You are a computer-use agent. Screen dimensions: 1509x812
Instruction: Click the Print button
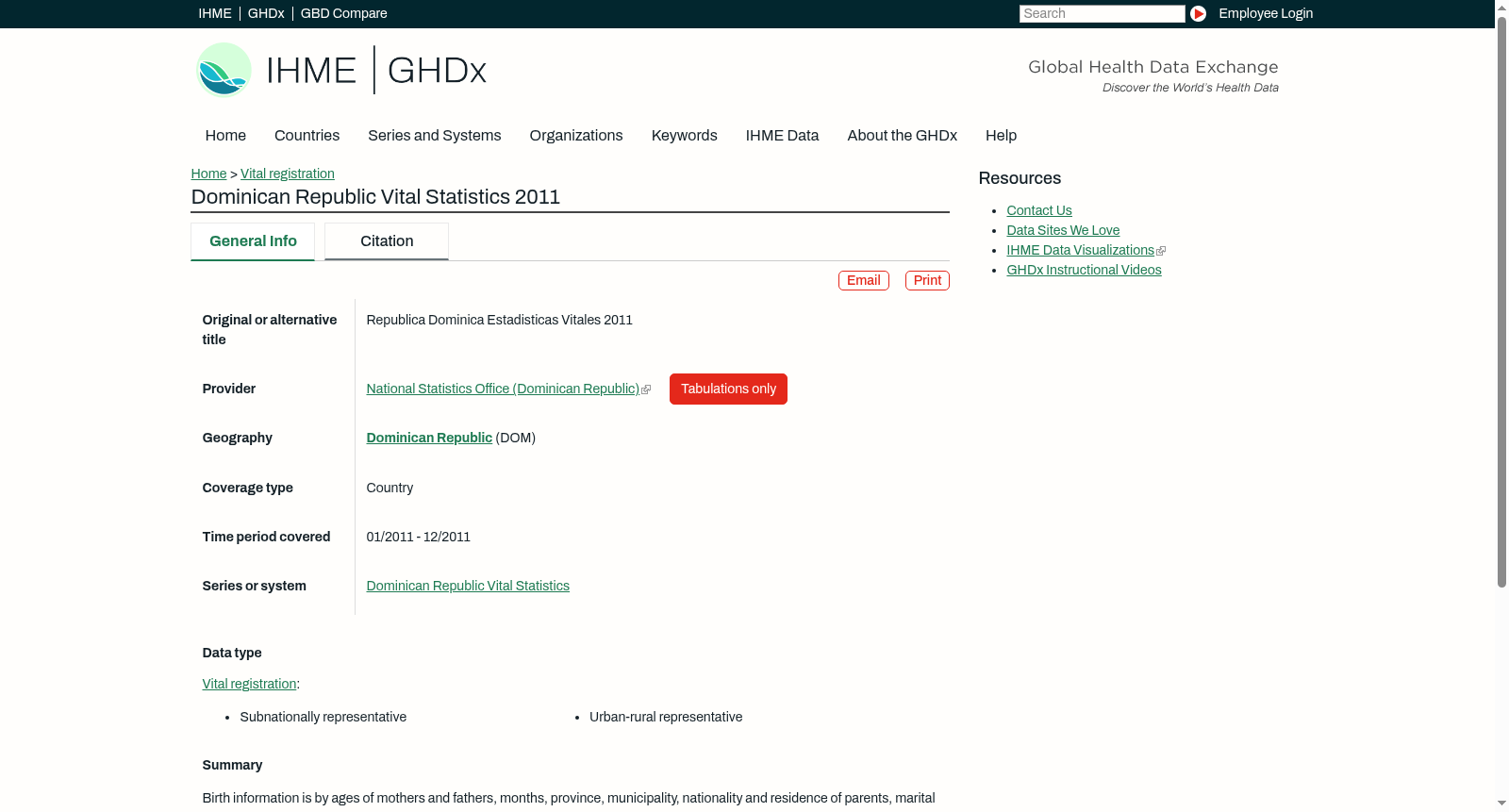927,280
